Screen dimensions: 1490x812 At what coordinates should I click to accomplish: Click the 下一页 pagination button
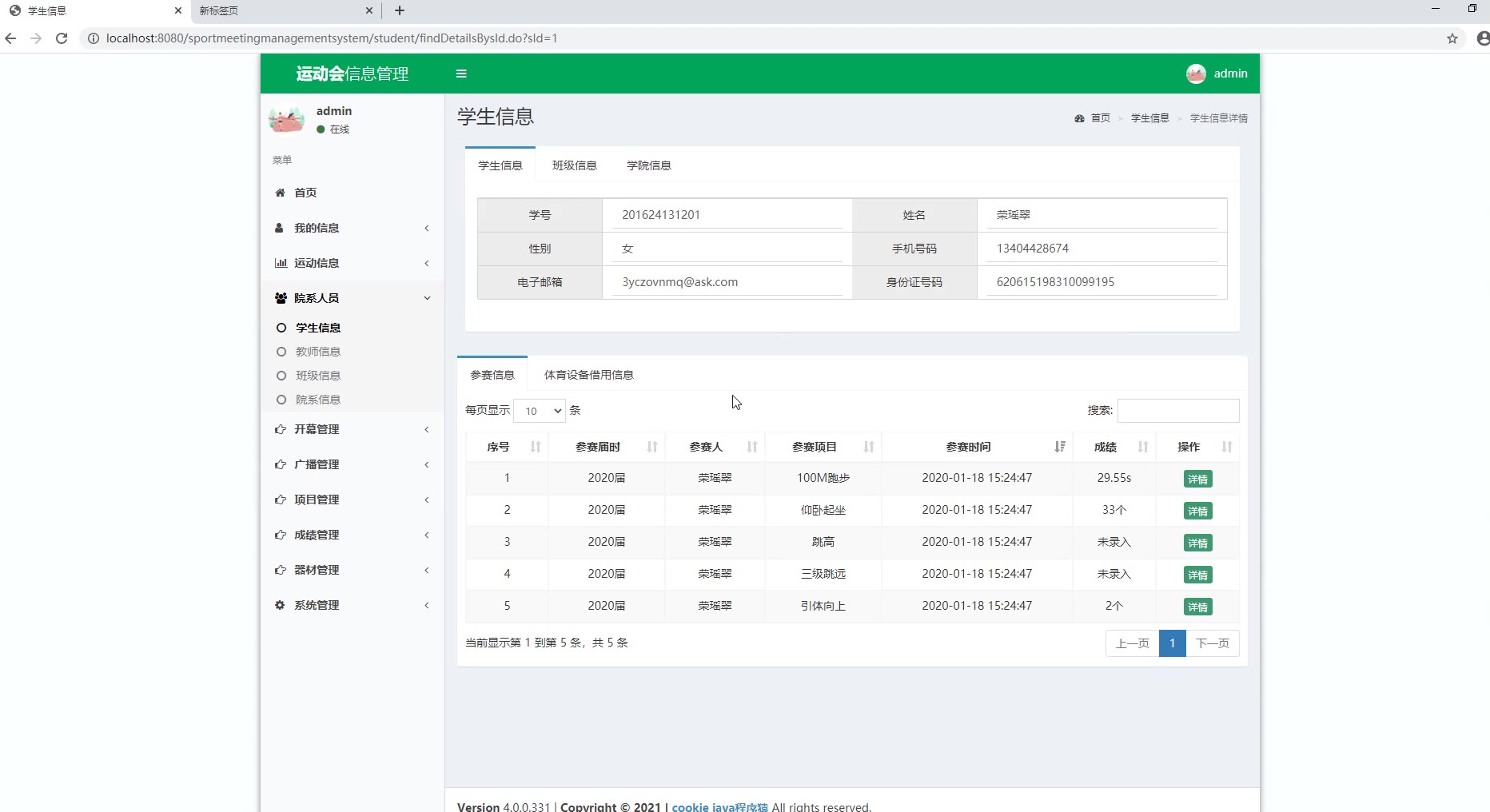(1212, 643)
